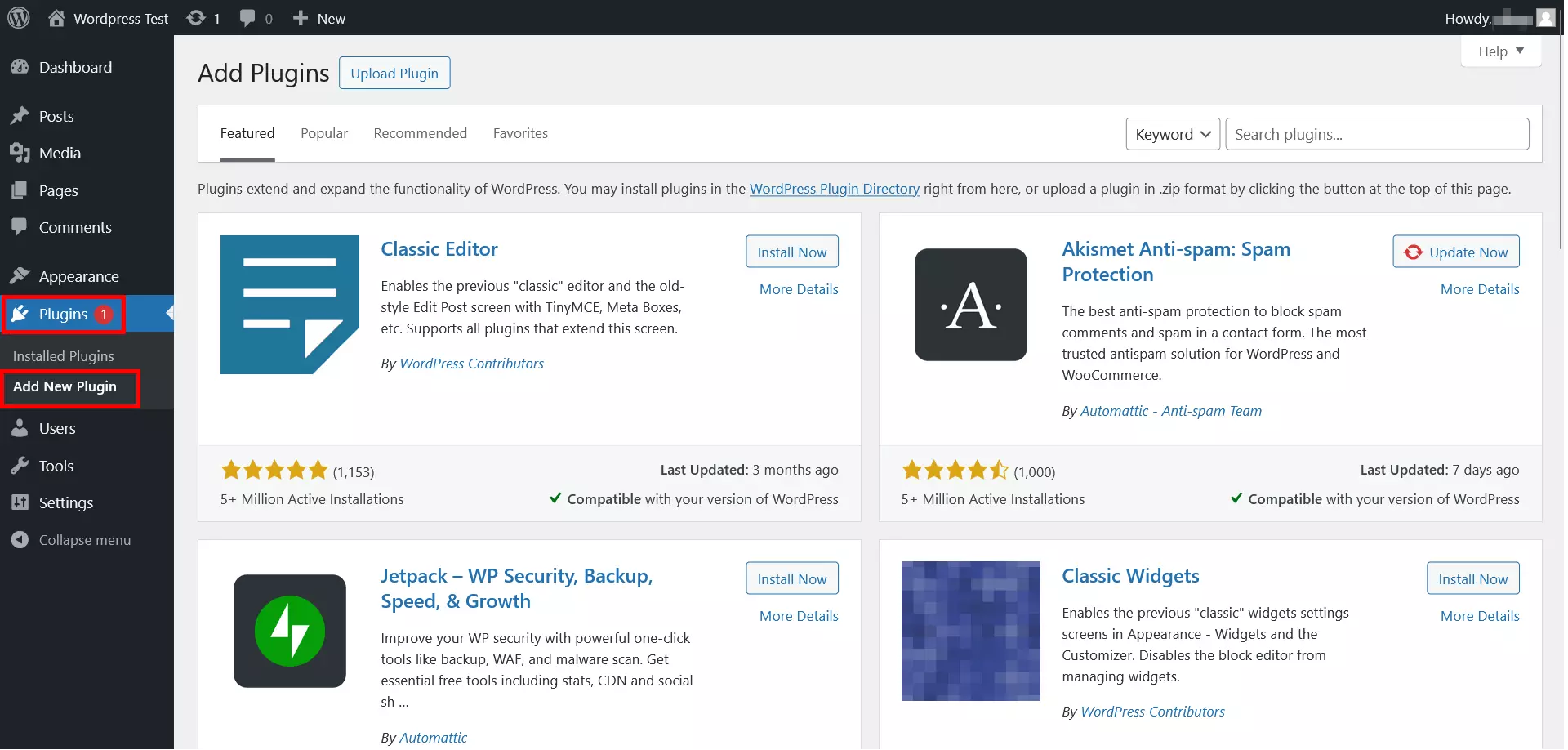This screenshot has height=750, width=1568.
Task: Switch to the Recommended tab
Action: pos(421,133)
